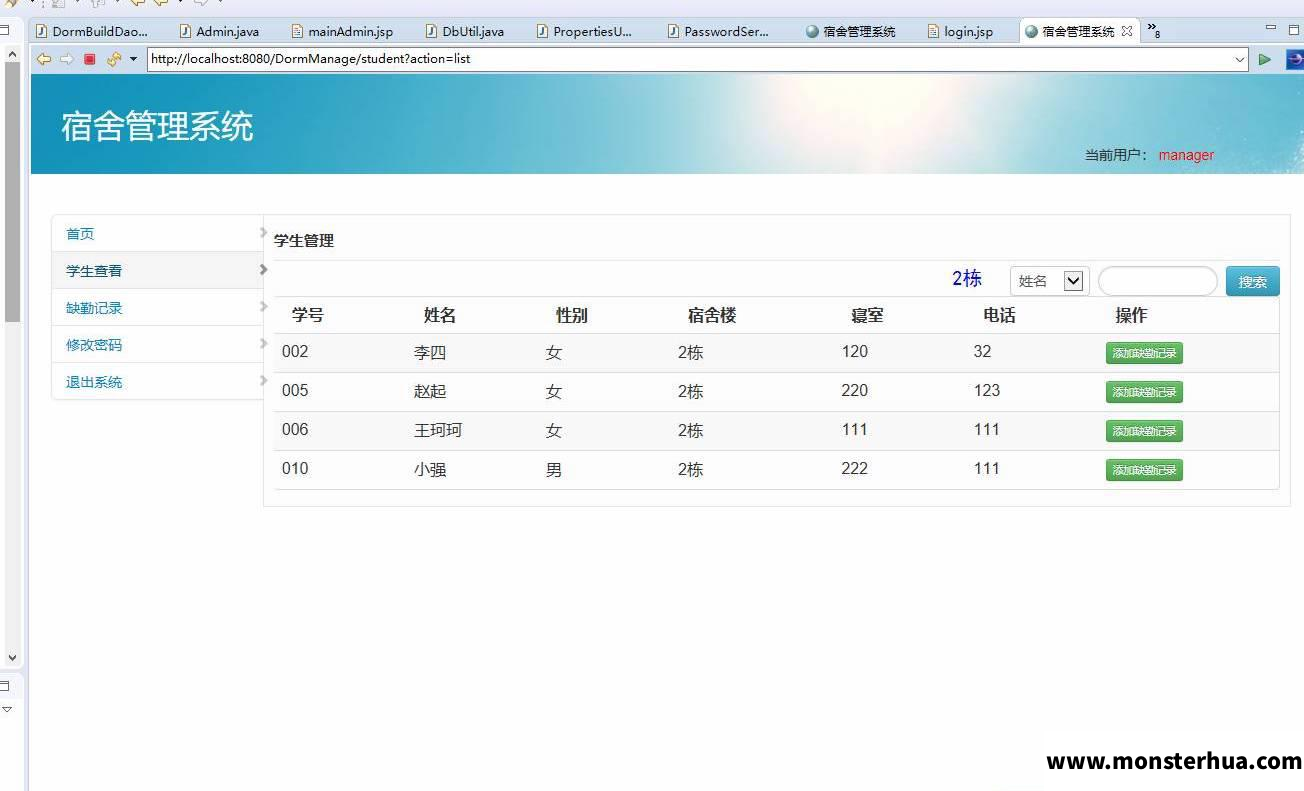Screen dimensions: 1304x791
Task: Click room number 120
Action: coord(855,352)
